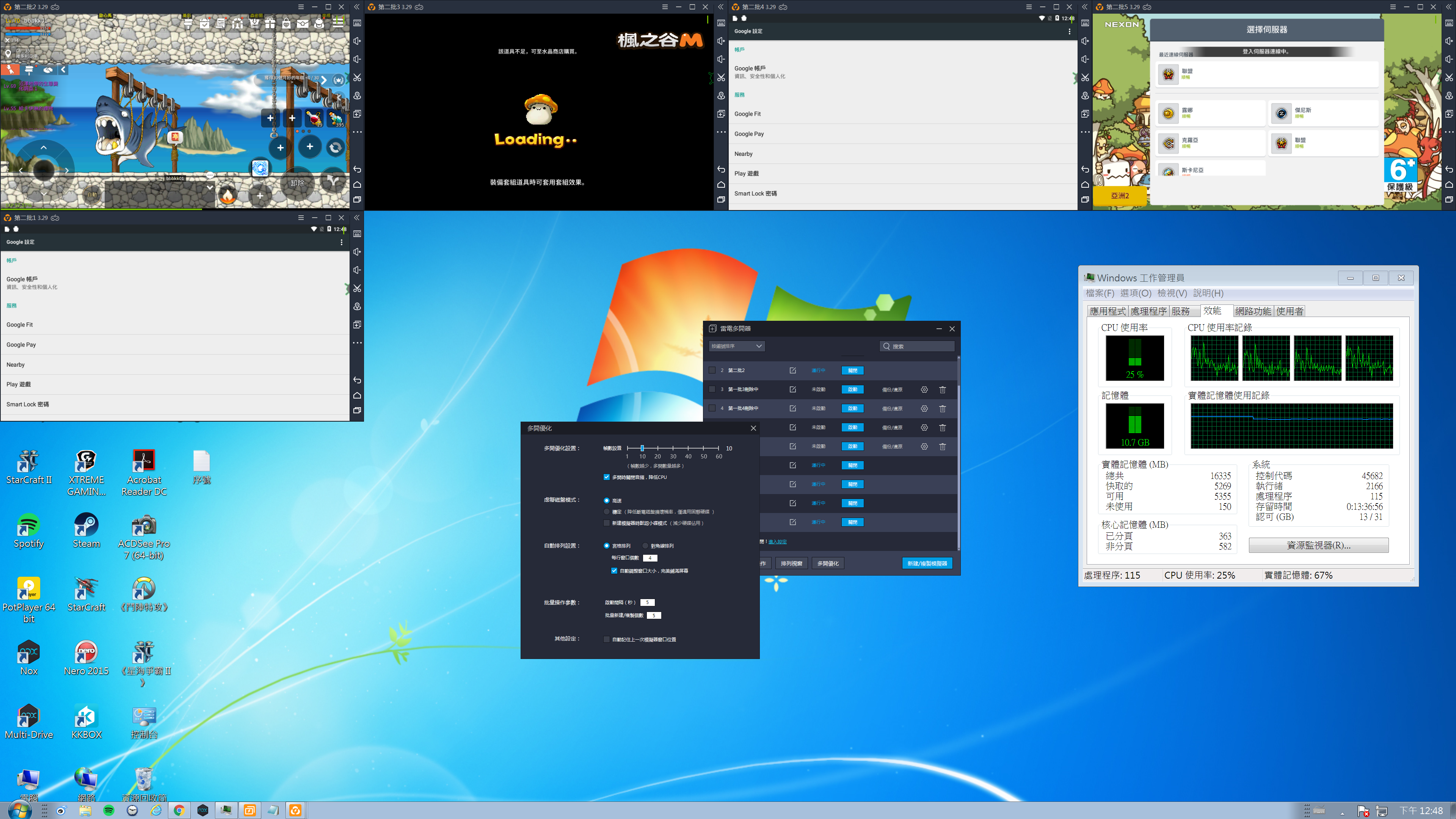Open Chrome from the taskbar
This screenshot has width=1456, height=819.
[x=179, y=811]
